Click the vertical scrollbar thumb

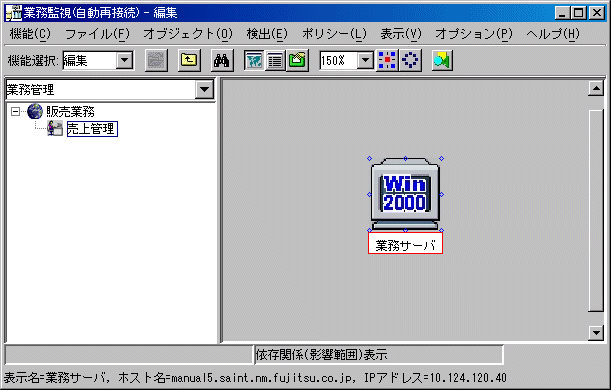tap(596, 211)
